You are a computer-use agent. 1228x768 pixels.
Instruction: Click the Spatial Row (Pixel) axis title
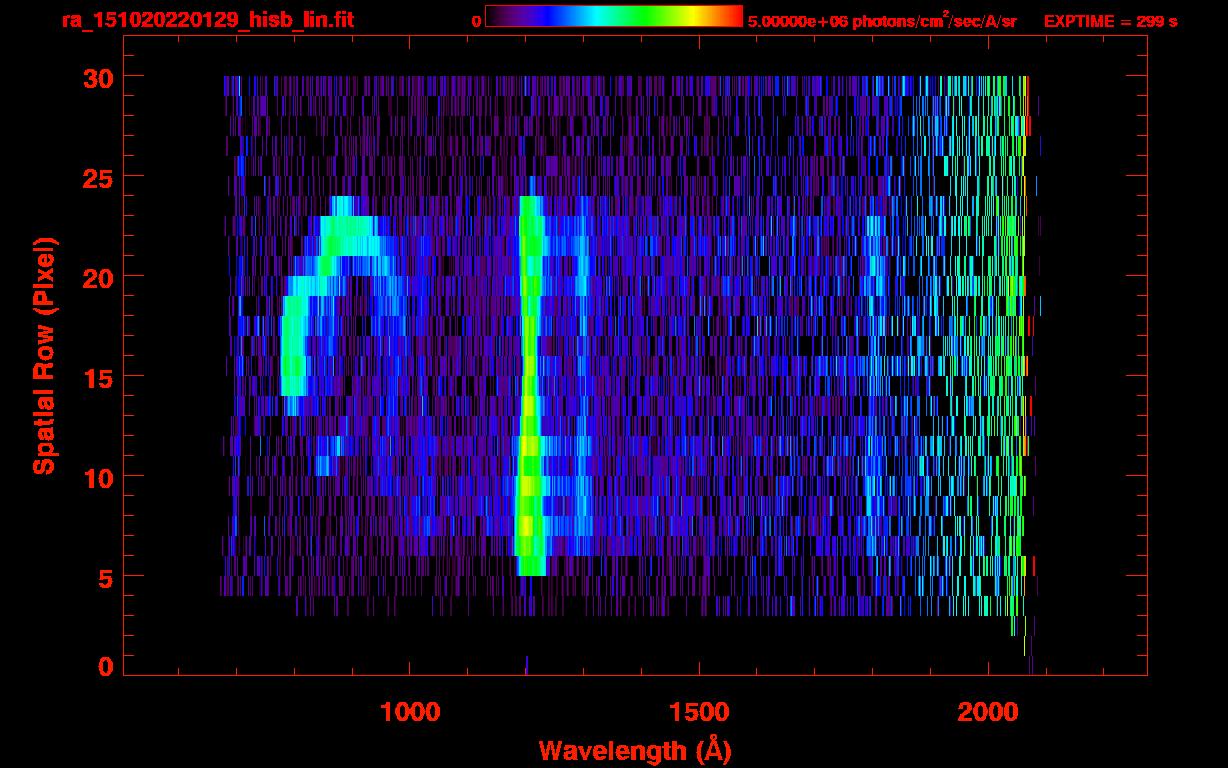point(43,355)
